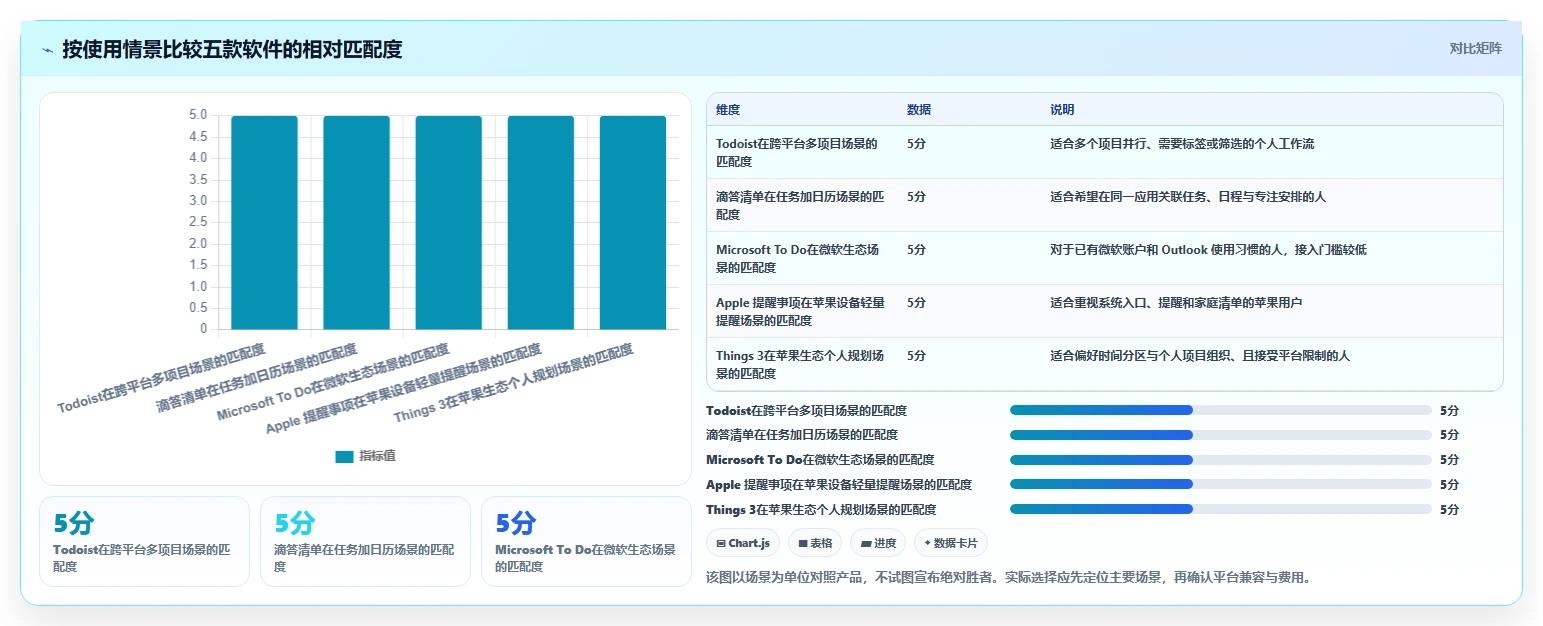The height and width of the screenshot is (626, 1543).
Task: Select table row Microsoft To Do在微软生态场景的匹配度
Action: (x=1105, y=258)
